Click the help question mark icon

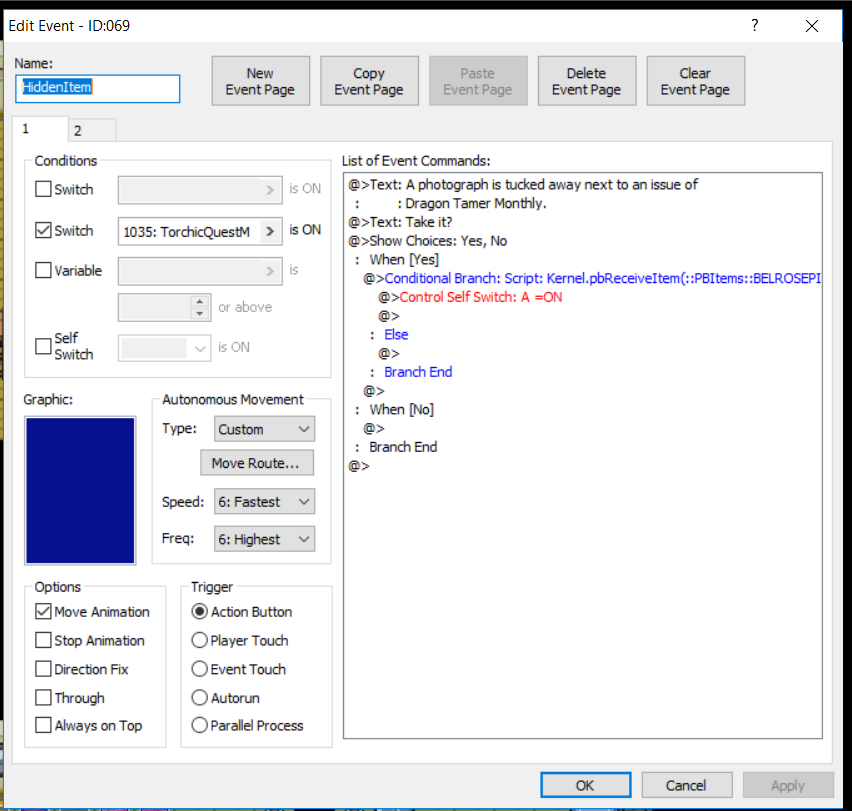click(754, 26)
